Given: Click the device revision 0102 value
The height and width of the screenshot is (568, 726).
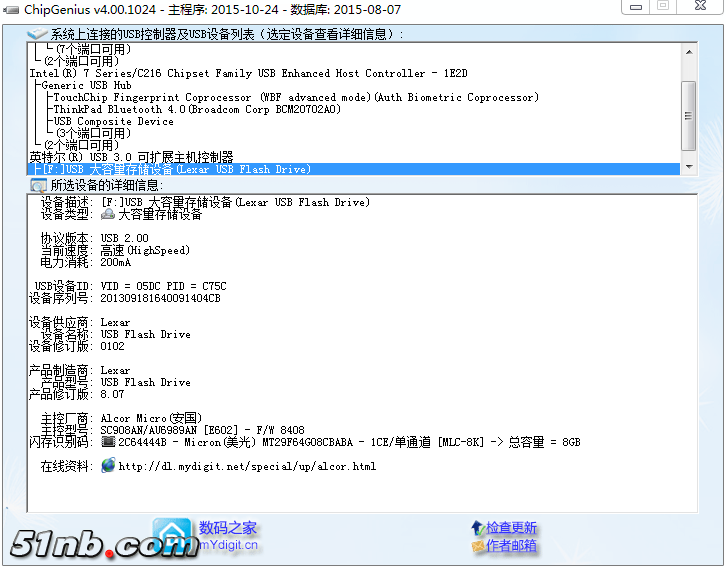Looking at the screenshot, I should pos(113,346).
